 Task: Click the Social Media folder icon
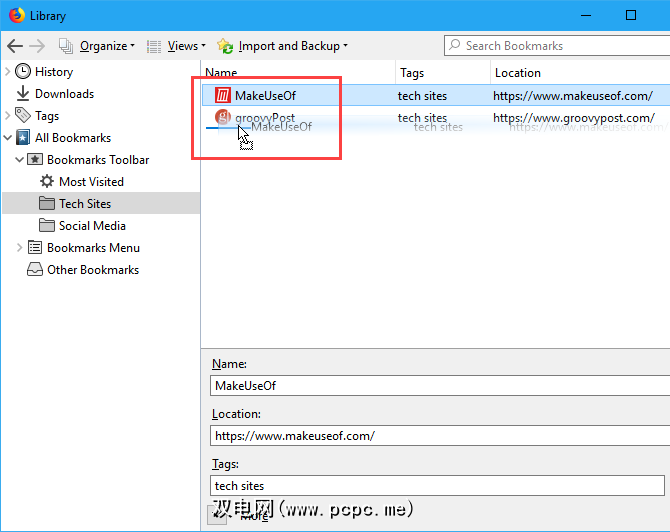[47, 225]
